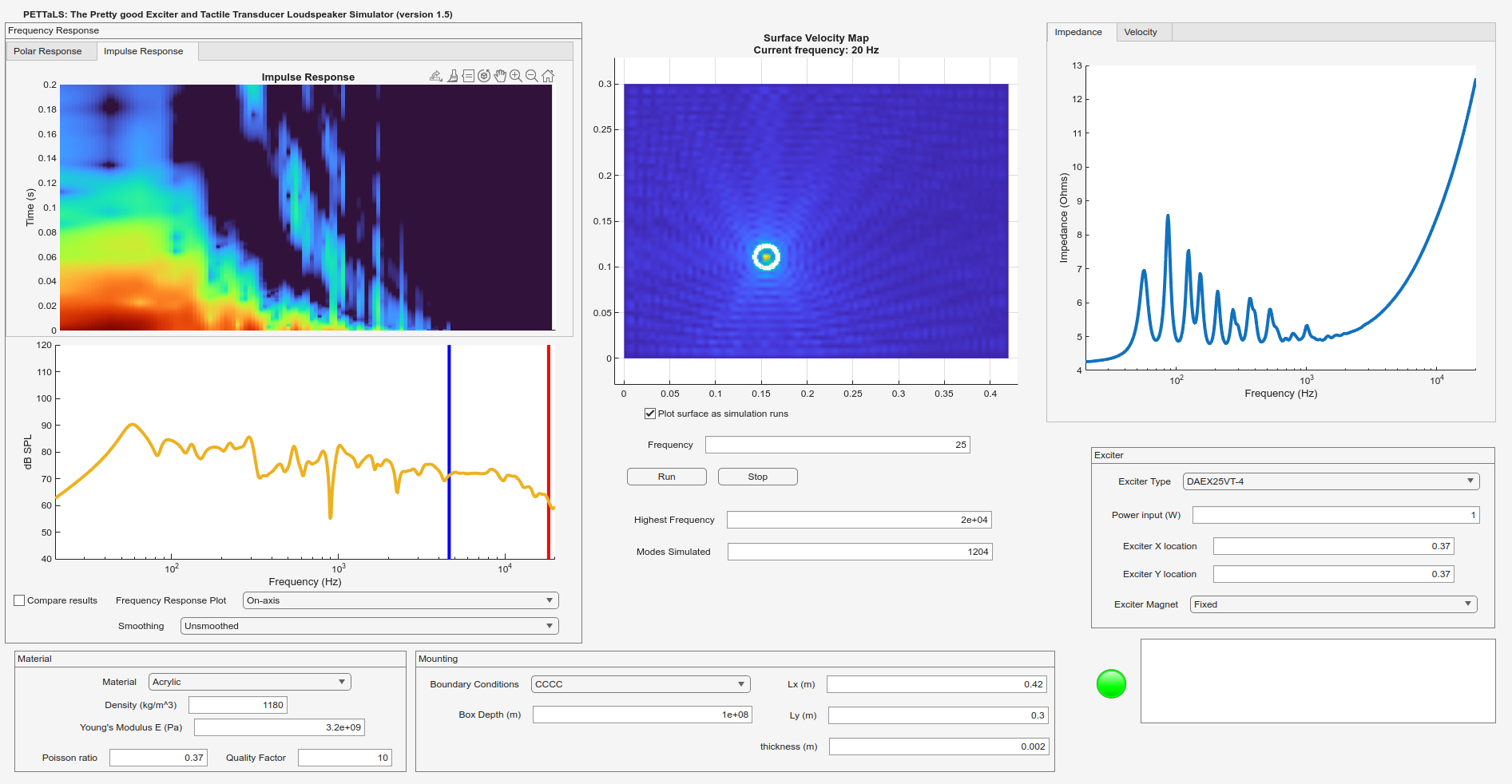This screenshot has height=784, width=1512.
Task: Activate the Rotate 3D tool icon
Action: [x=484, y=76]
